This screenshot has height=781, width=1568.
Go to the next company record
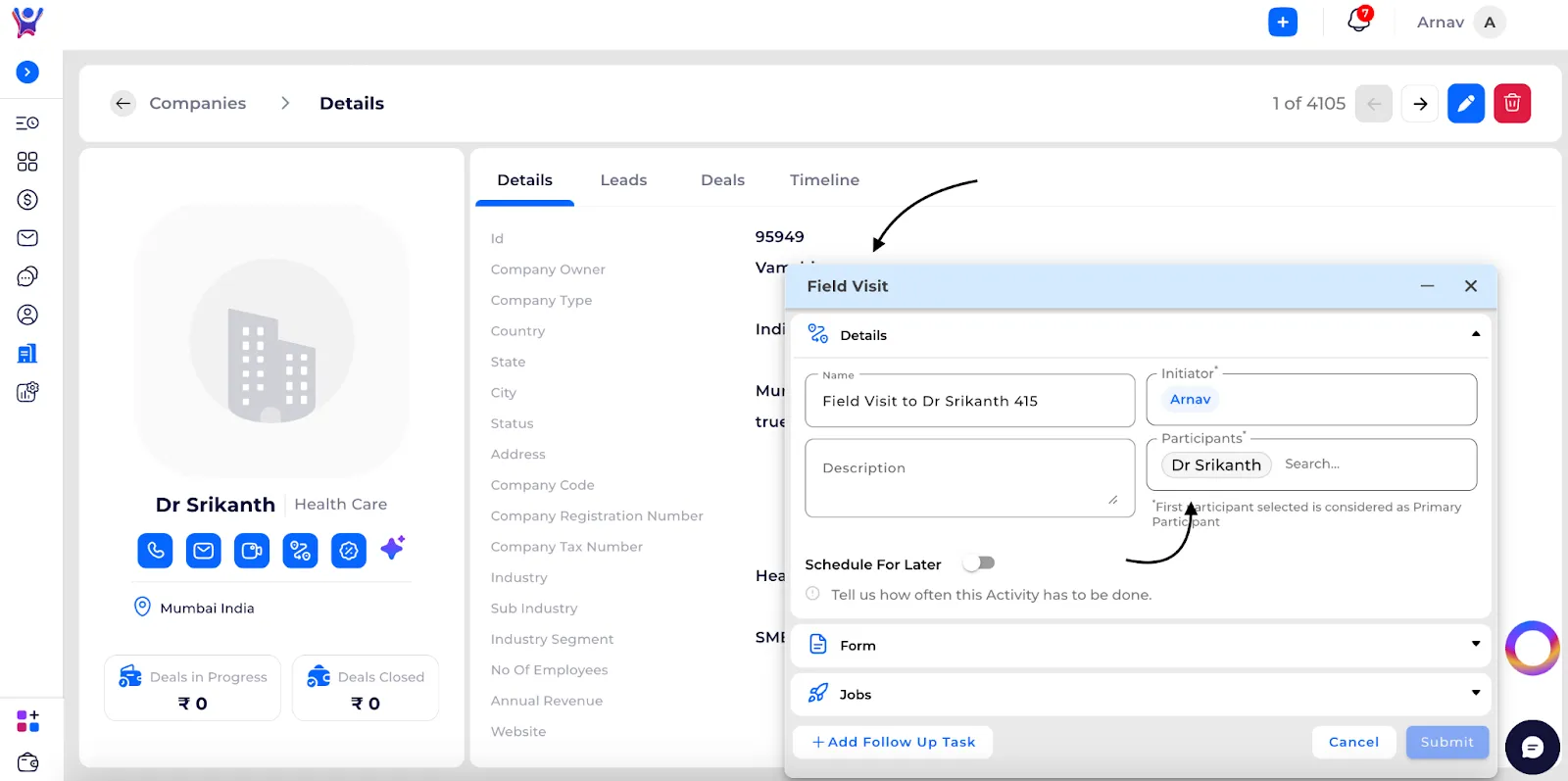[1420, 103]
